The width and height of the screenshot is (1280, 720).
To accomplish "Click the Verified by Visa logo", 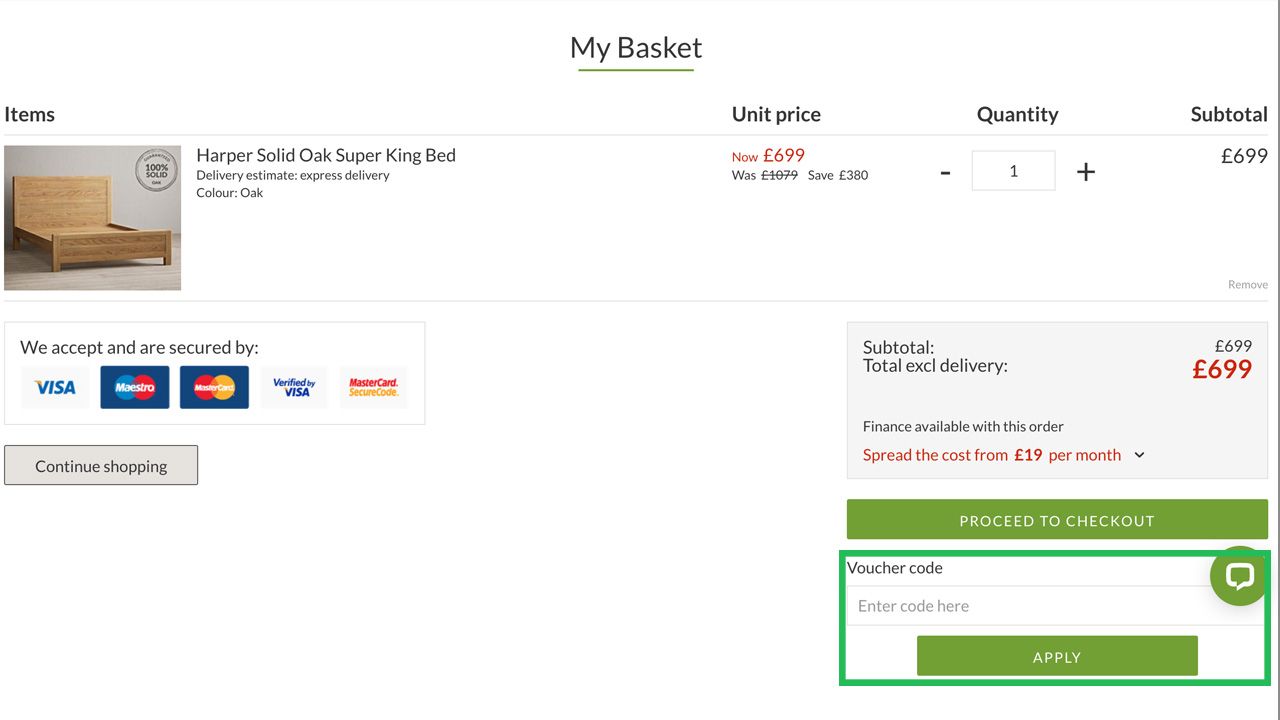I will pyautogui.click(x=294, y=387).
